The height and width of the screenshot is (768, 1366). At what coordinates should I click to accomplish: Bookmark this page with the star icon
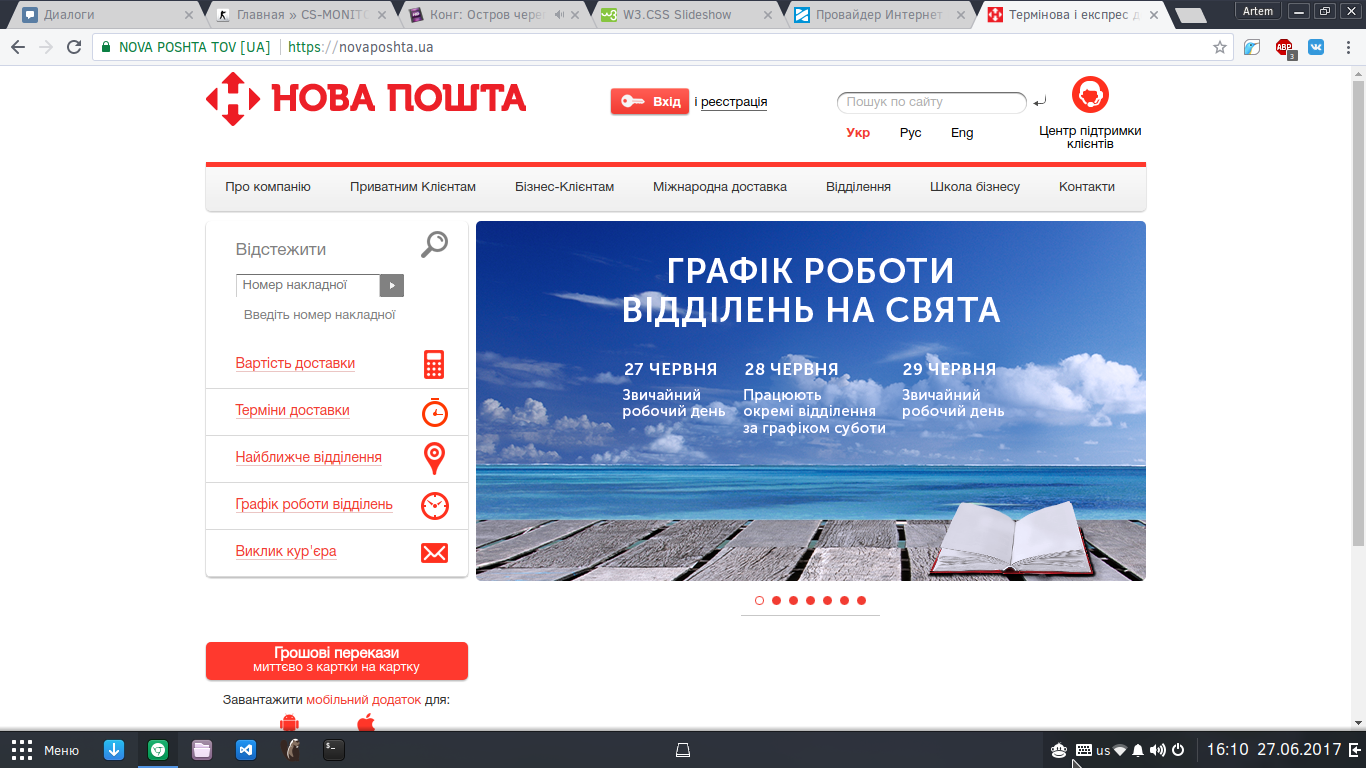[x=1220, y=47]
